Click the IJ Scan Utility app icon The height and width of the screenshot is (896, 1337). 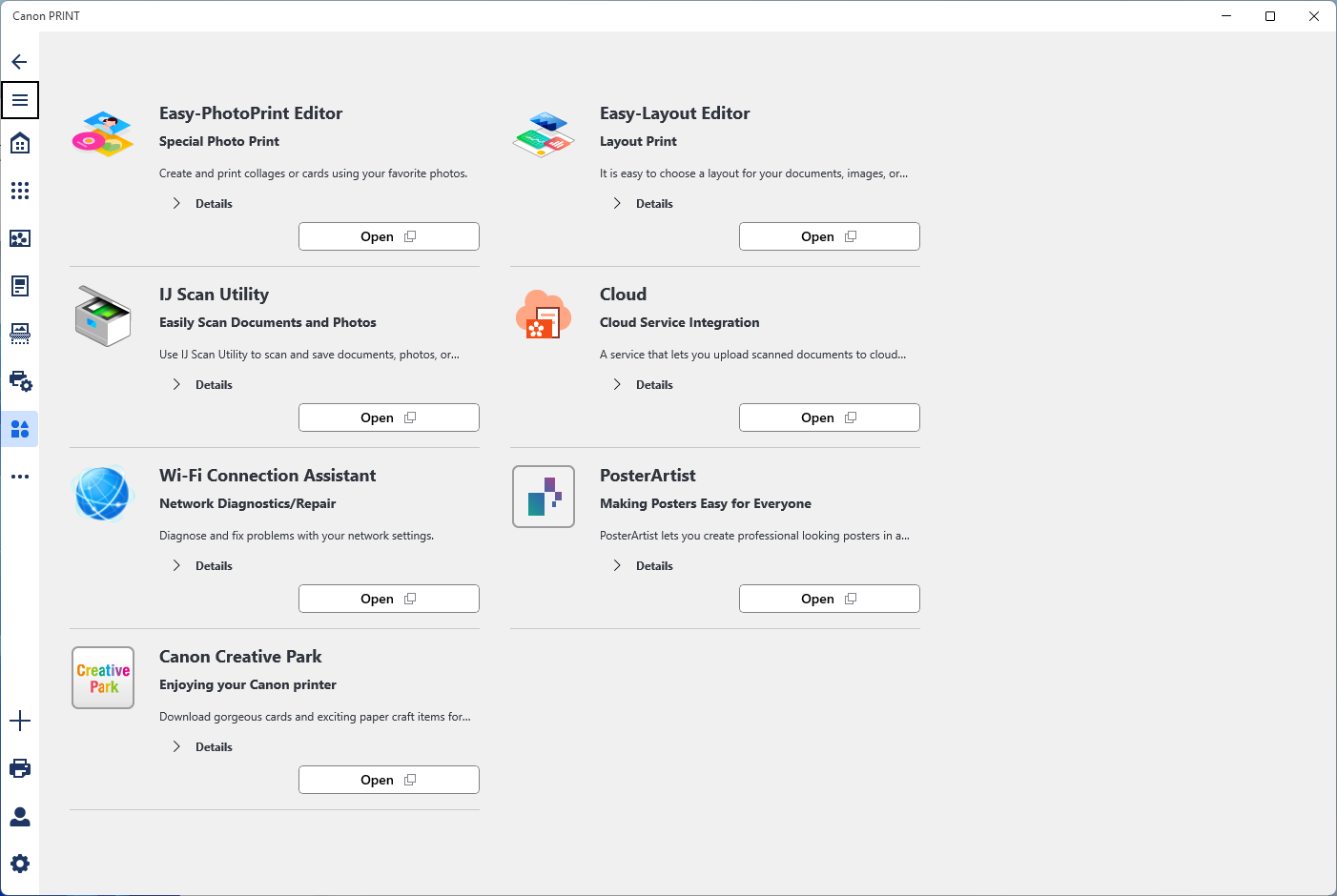(103, 316)
